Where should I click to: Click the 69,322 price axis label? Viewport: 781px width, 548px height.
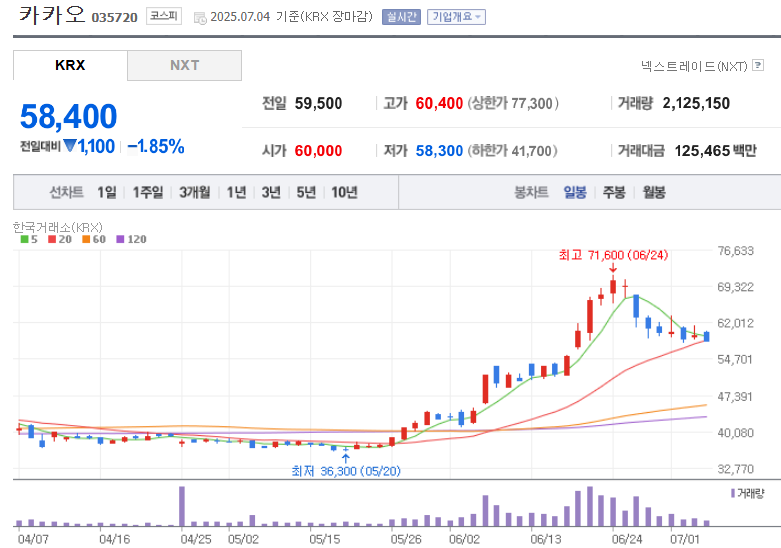pos(736,287)
